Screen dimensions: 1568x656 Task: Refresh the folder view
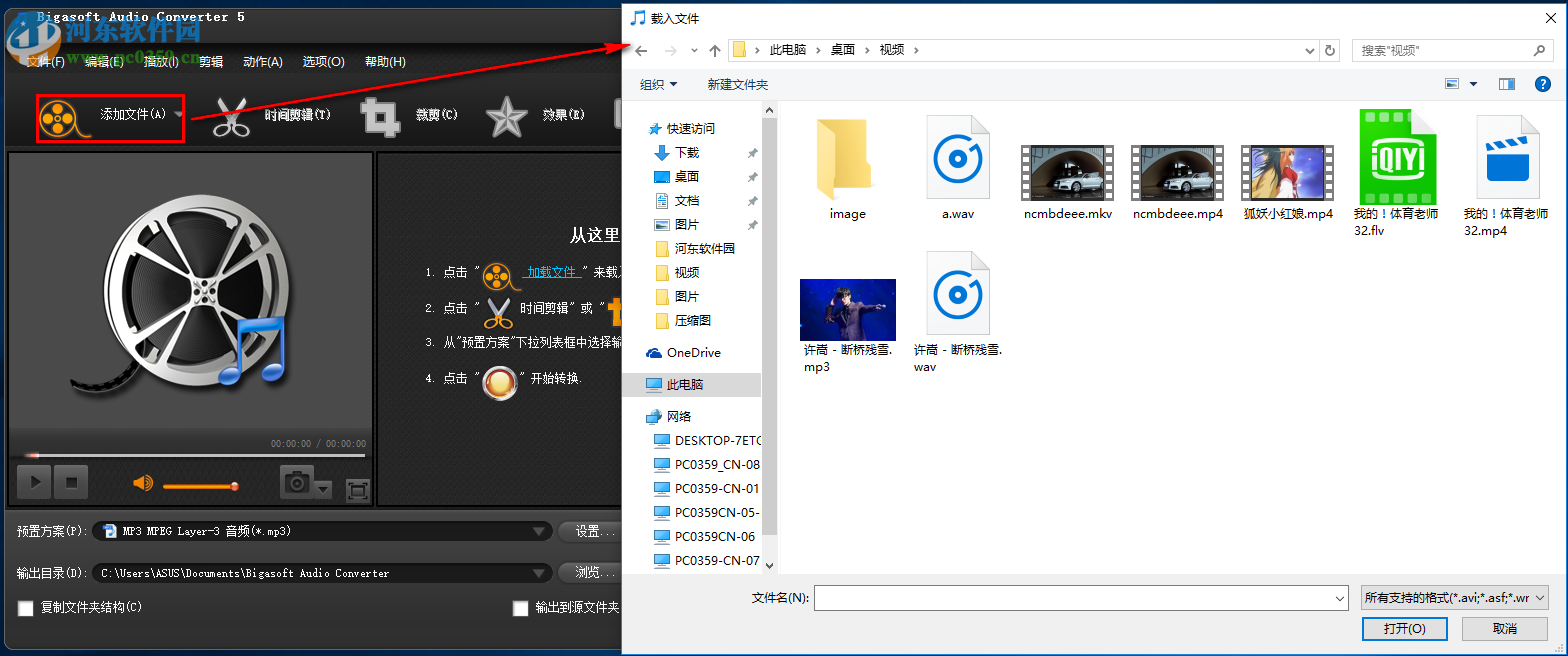[x=1330, y=50]
